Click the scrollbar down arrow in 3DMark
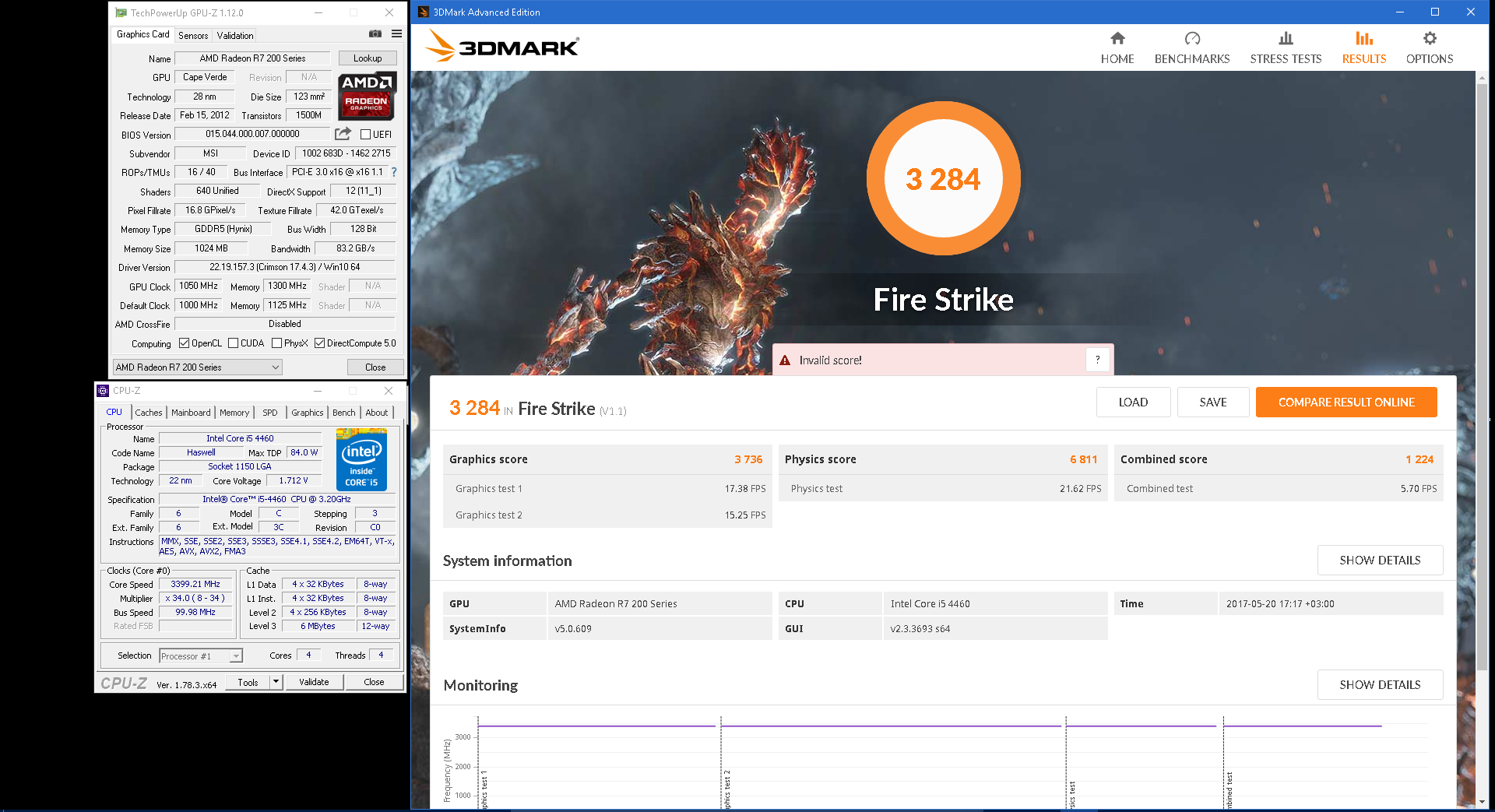Viewport: 1495px width, 812px height. point(1482,802)
